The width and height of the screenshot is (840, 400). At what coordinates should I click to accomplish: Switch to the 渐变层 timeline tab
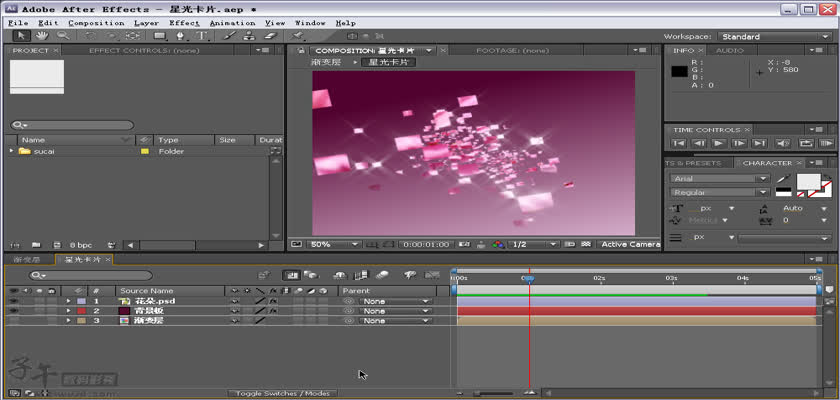click(28, 259)
